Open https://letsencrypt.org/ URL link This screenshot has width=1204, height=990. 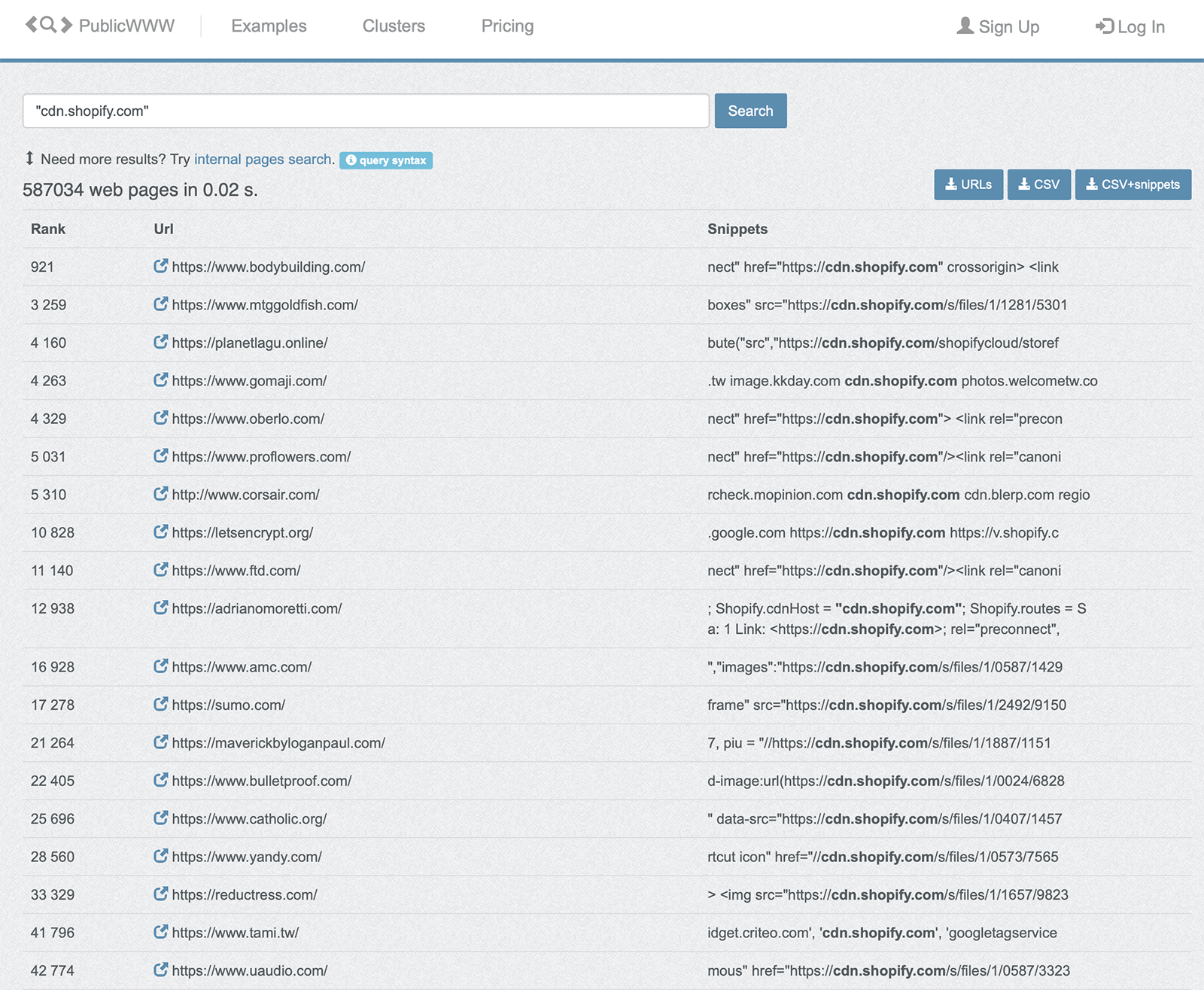(x=242, y=533)
